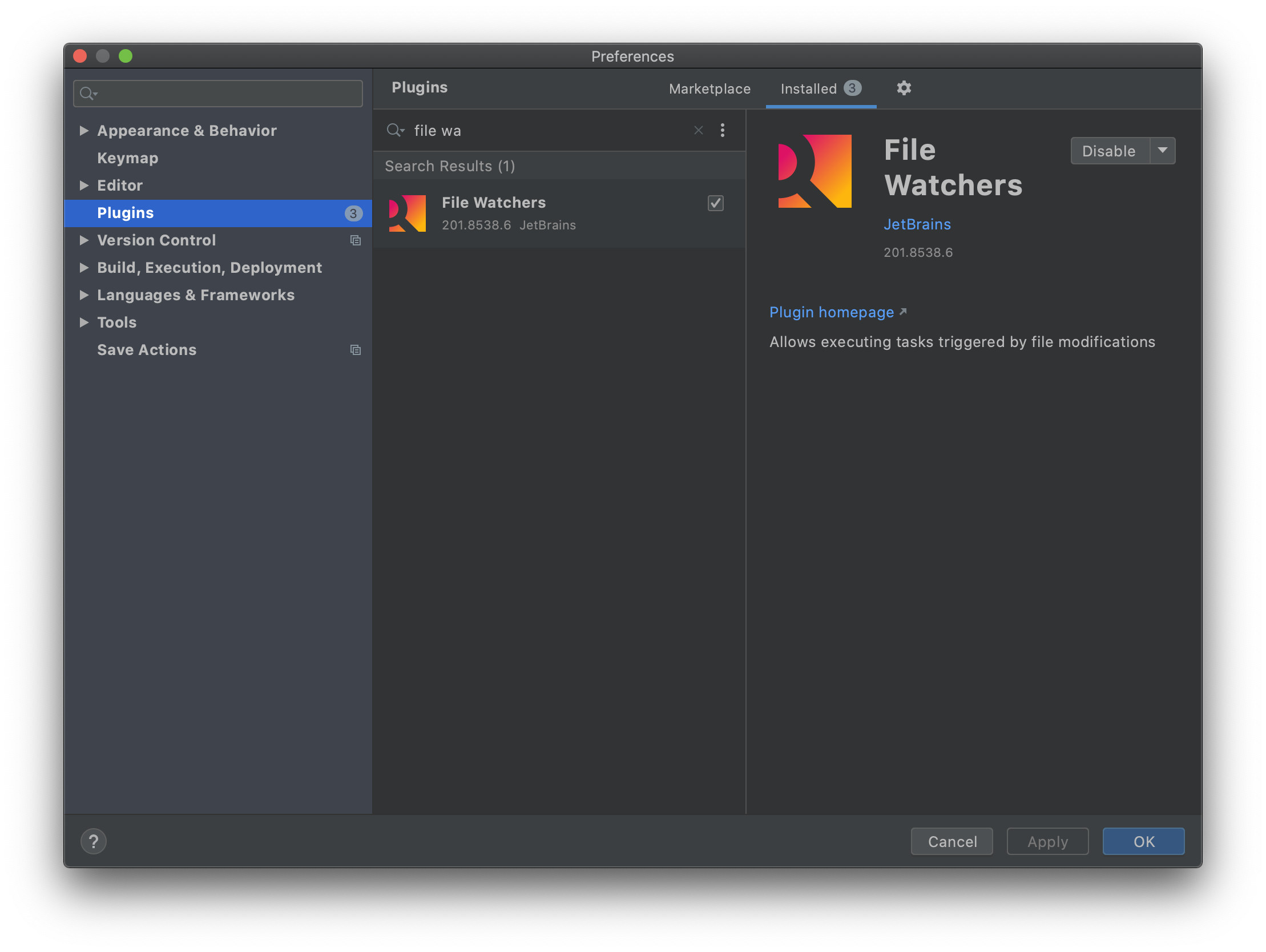Click the large File Watchers logo
Viewport: 1266px width, 952px height.
pyautogui.click(x=815, y=171)
